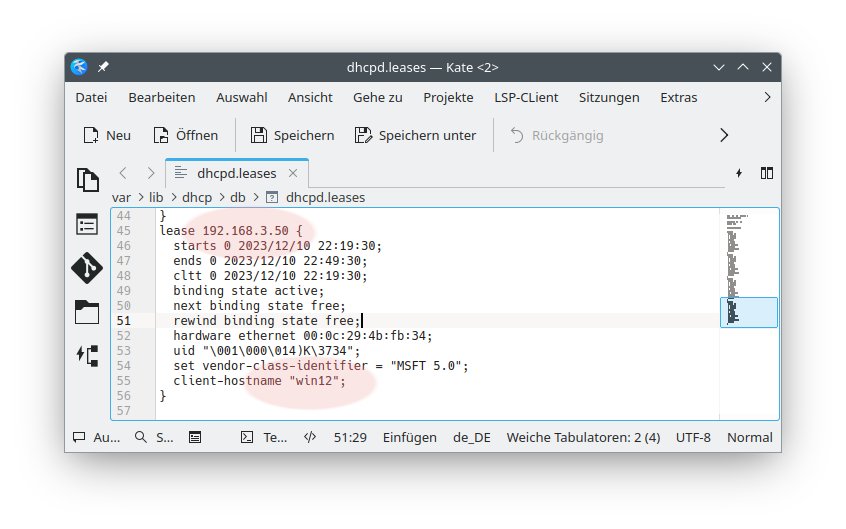Open the Projekte menu
Image resolution: width=846 pixels, height=529 pixels.
point(448,98)
